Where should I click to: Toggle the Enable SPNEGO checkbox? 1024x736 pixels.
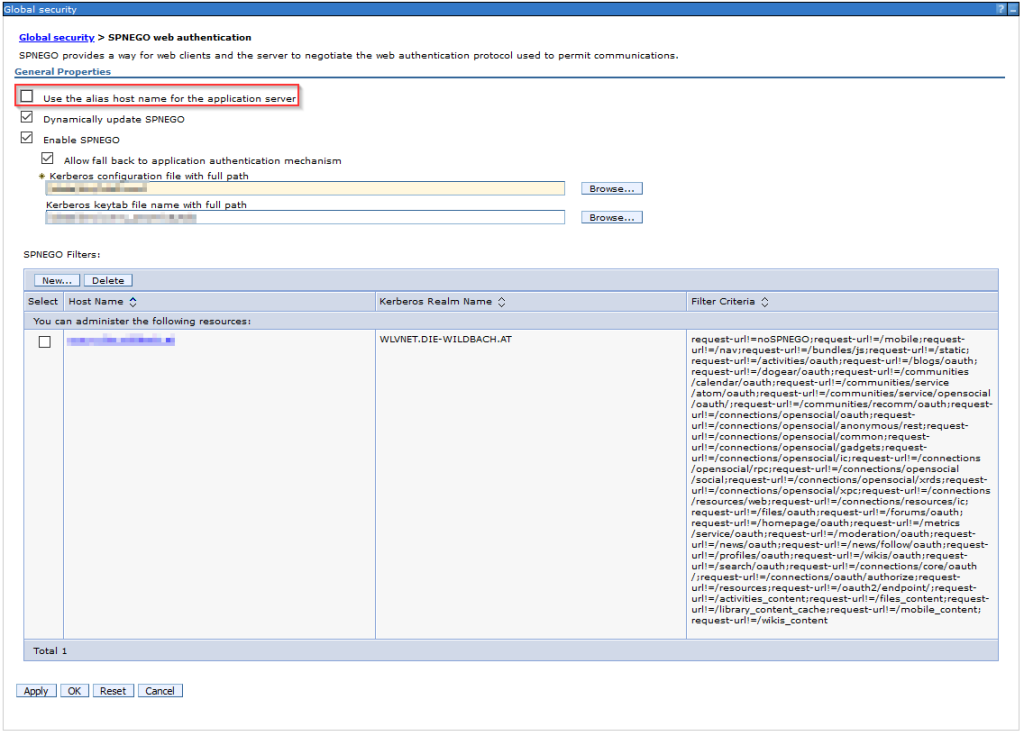pyautogui.click(x=27, y=139)
